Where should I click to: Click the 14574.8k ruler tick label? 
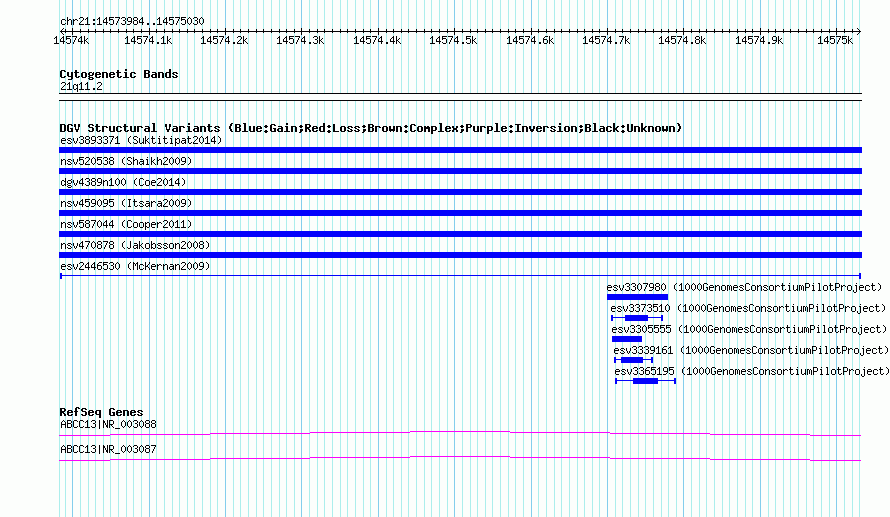pos(682,40)
